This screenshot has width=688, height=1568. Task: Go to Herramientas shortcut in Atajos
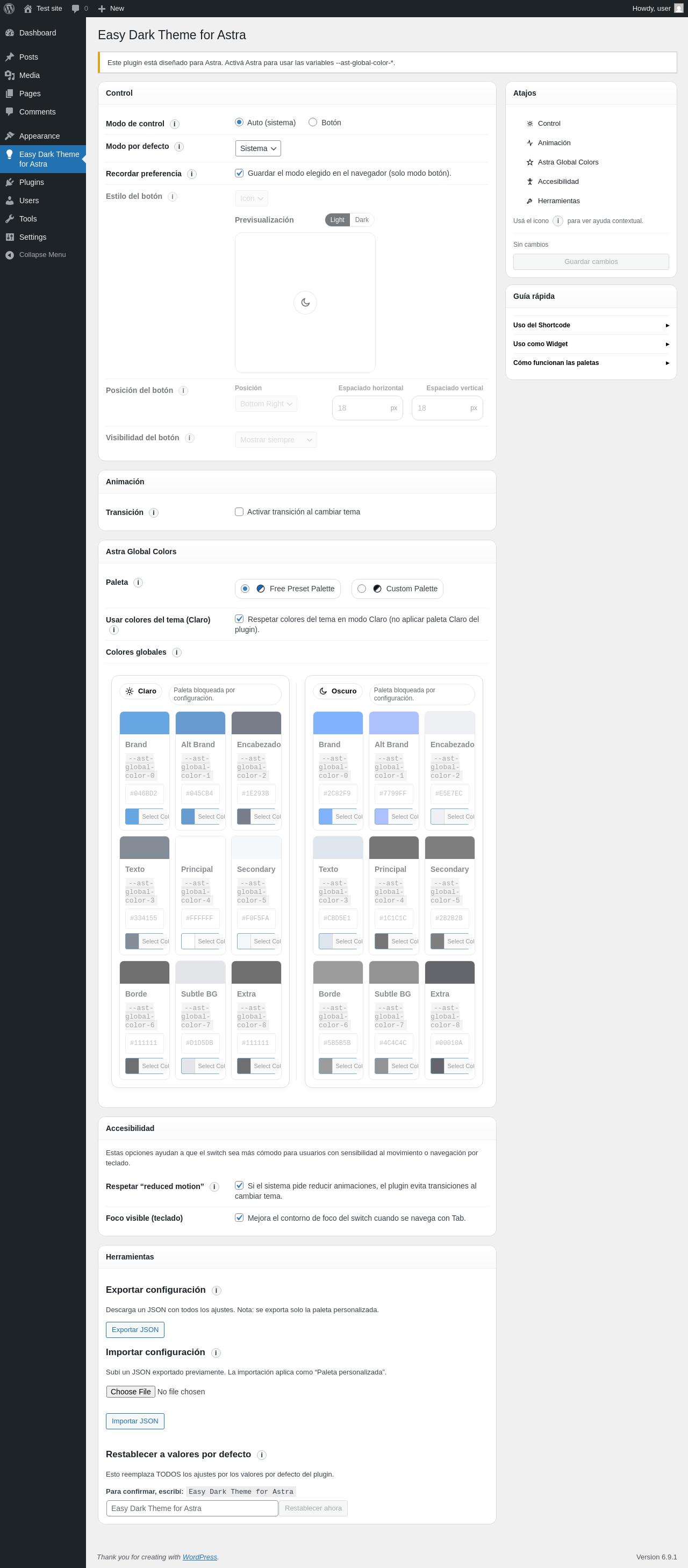pyautogui.click(x=553, y=202)
